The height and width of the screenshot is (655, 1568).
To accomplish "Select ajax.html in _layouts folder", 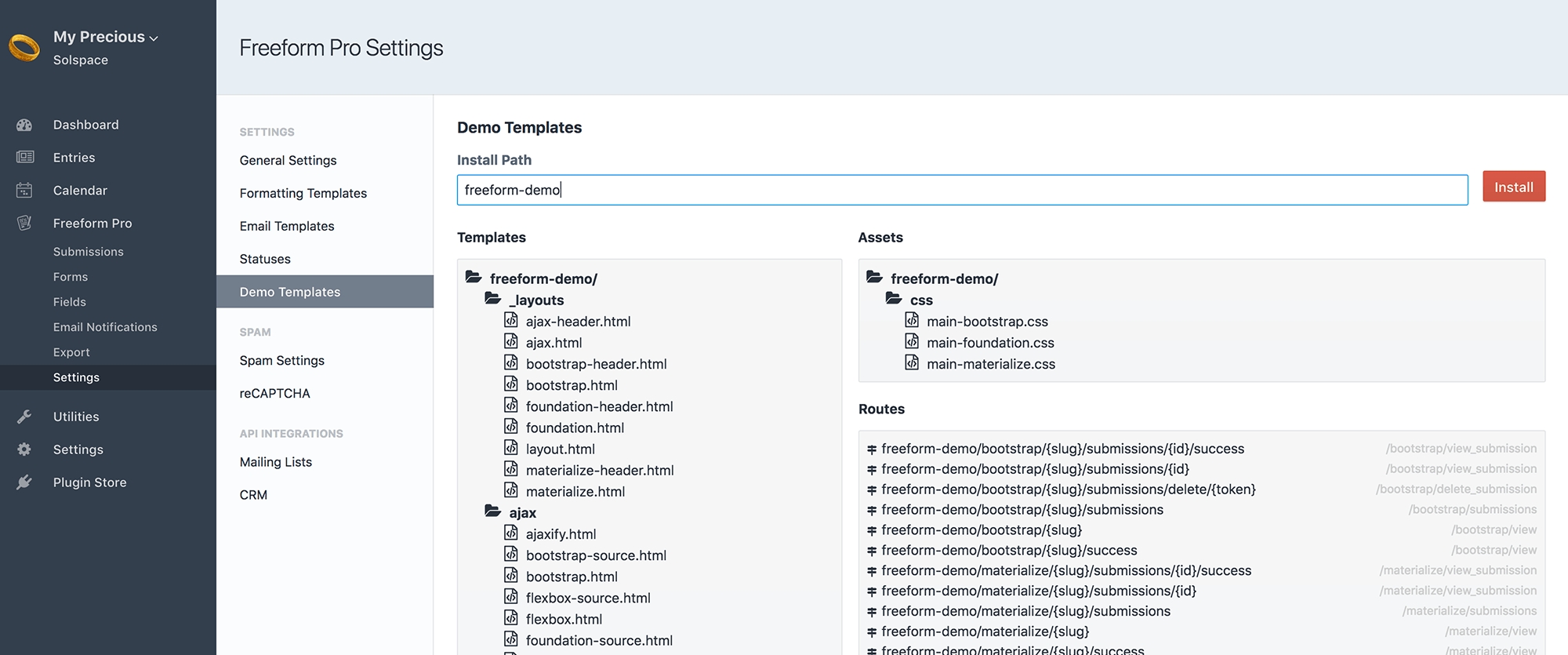I will tap(554, 343).
